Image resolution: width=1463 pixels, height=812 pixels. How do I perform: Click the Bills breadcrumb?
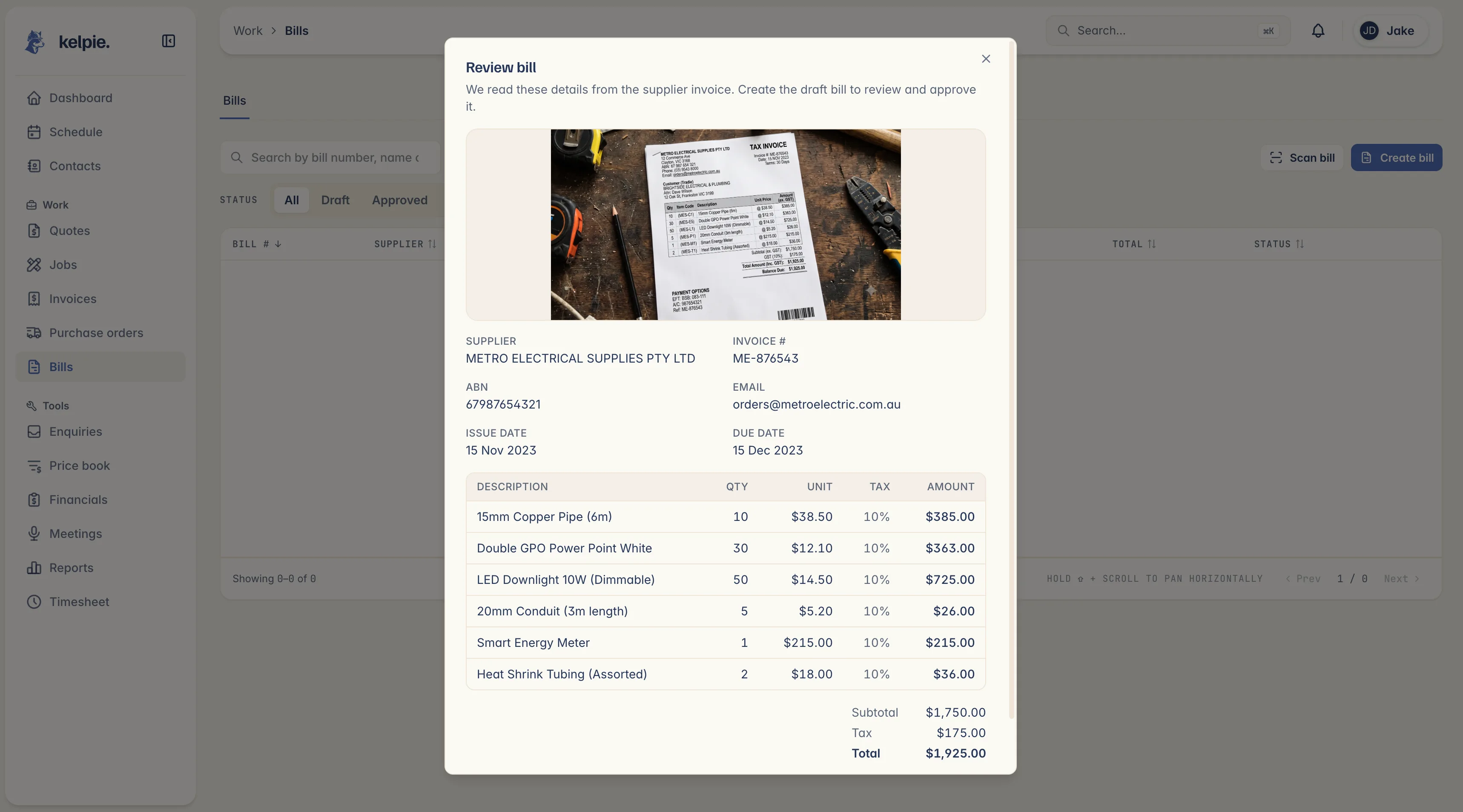(296, 31)
